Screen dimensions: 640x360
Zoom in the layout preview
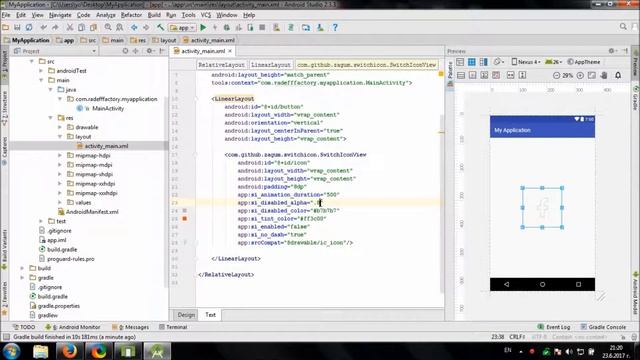click(x=580, y=76)
